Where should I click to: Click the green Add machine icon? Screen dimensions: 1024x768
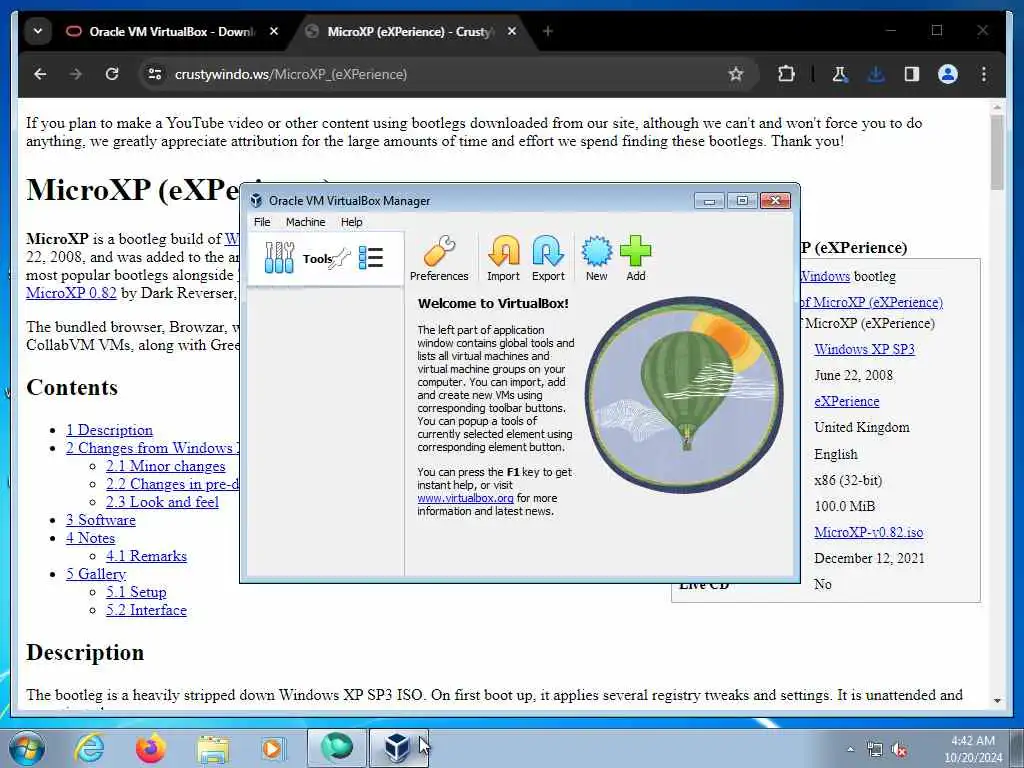tap(635, 258)
